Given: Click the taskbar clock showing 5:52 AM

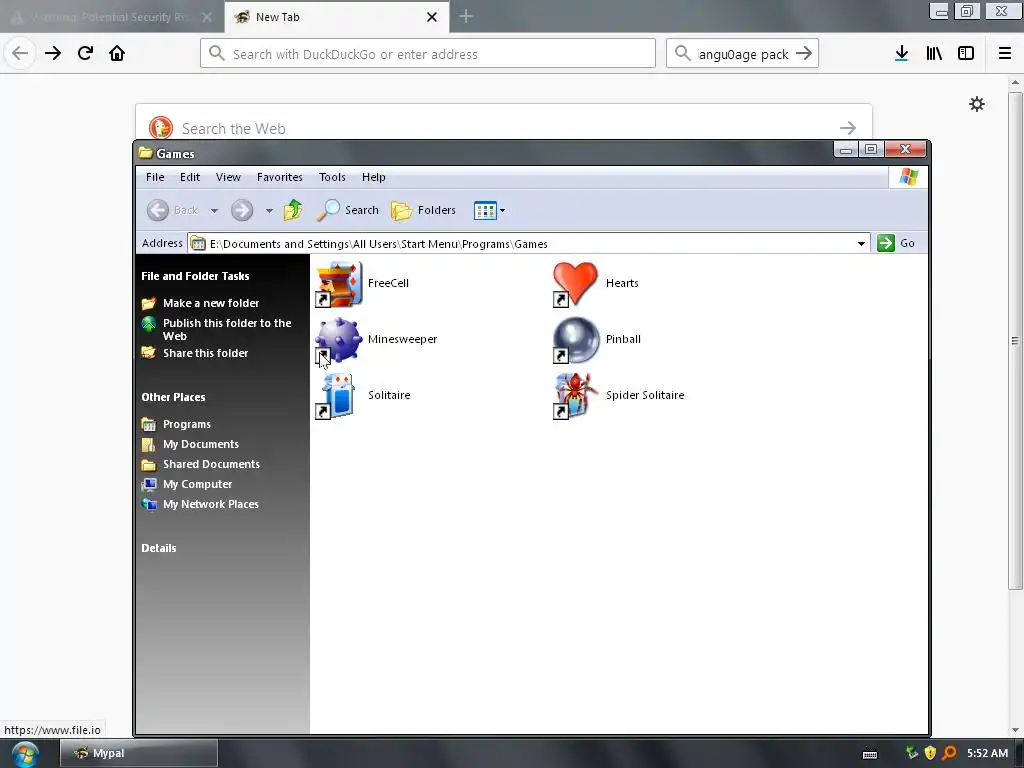Looking at the screenshot, I should click(x=987, y=753).
